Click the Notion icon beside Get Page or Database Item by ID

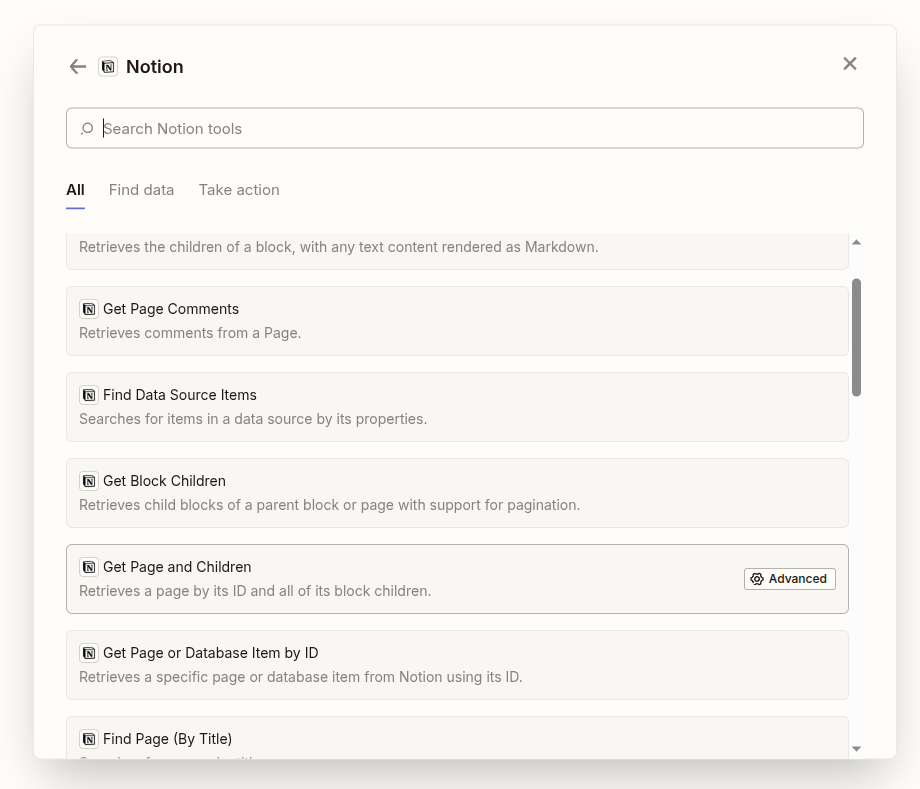(x=89, y=653)
